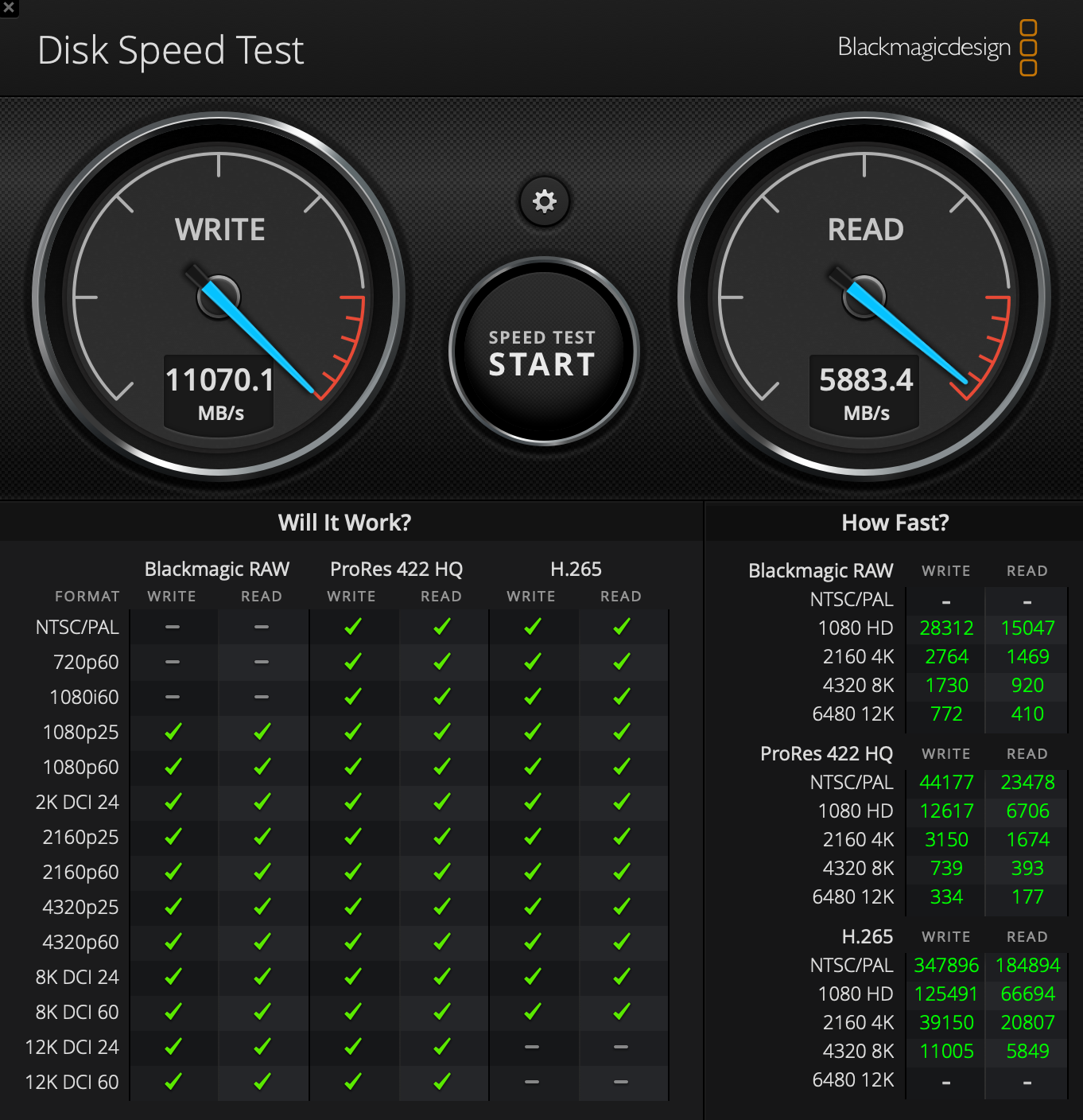Click the Disk Speed Test title
The height and width of the screenshot is (1120, 1083).
pyautogui.click(x=171, y=51)
